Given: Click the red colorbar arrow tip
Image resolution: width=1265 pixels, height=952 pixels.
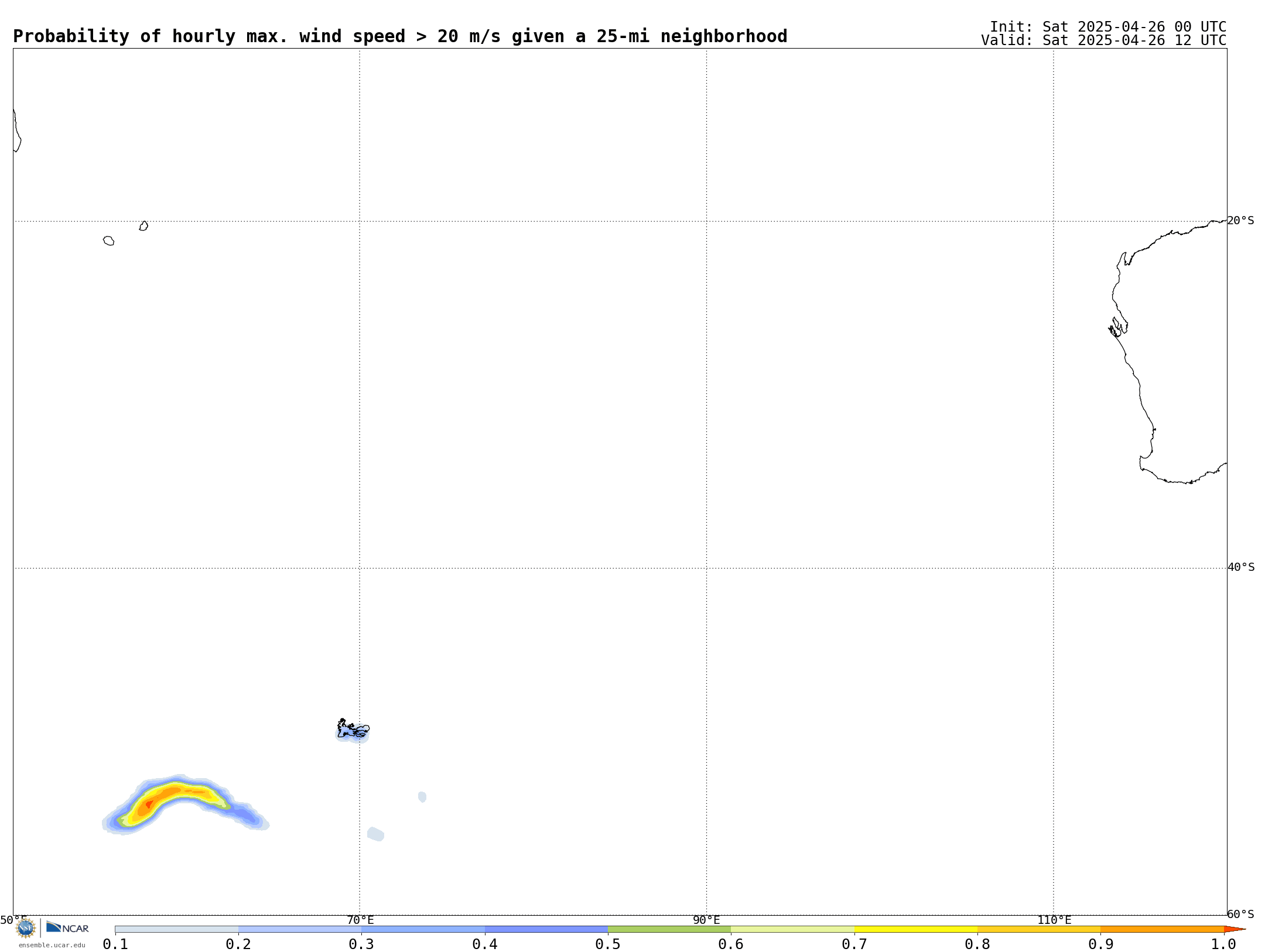Looking at the screenshot, I should point(1235,929).
